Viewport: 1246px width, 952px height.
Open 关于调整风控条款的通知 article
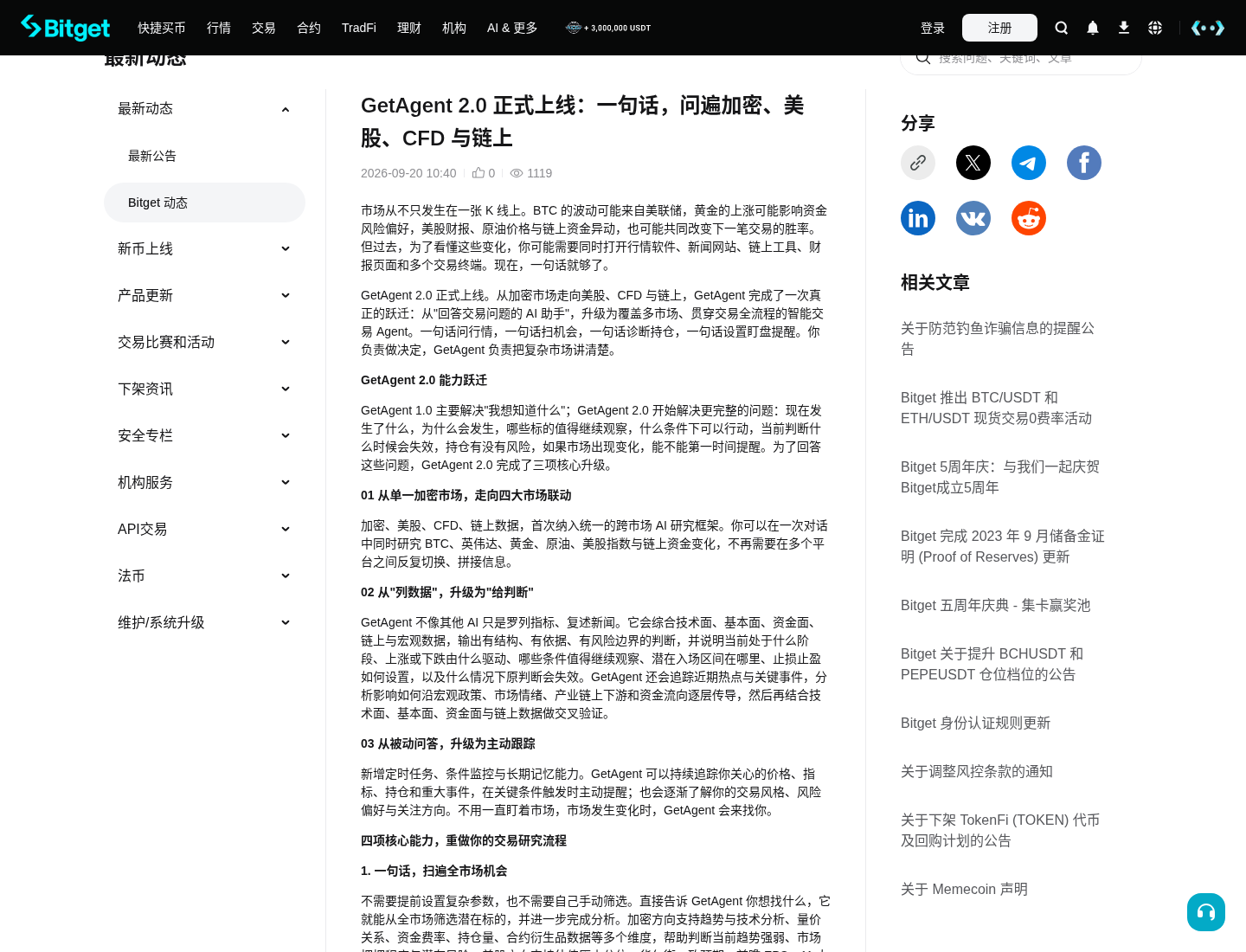coord(977,771)
